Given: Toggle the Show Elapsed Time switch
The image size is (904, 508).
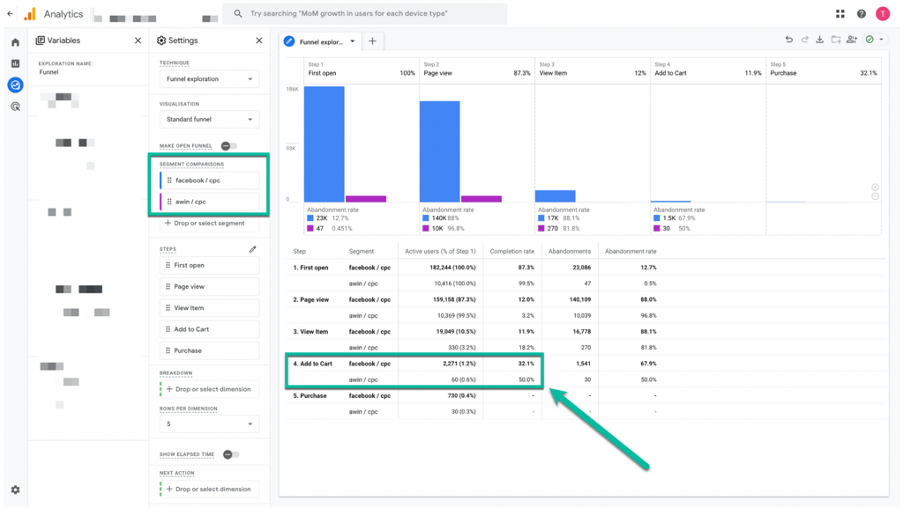Looking at the screenshot, I should (231, 454).
